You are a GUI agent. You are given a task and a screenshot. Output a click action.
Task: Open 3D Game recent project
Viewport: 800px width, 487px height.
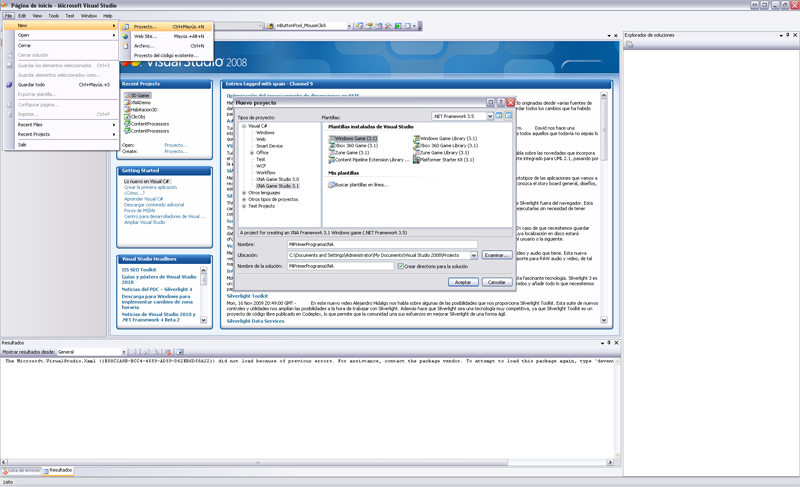coord(137,95)
